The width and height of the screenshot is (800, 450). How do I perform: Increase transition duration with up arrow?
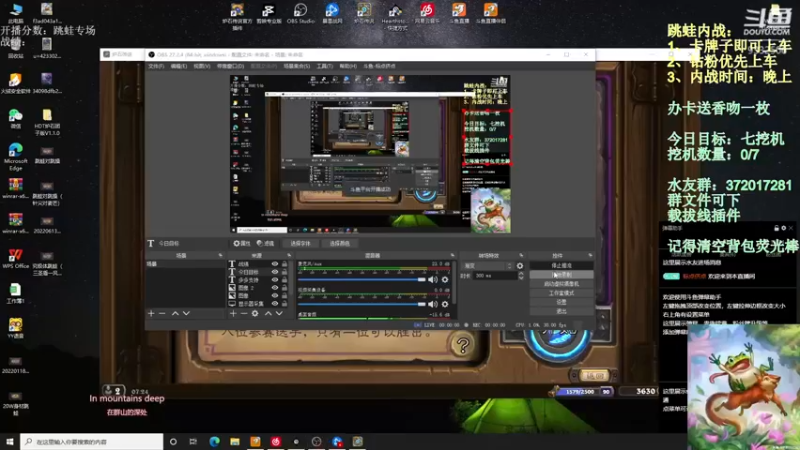(521, 274)
